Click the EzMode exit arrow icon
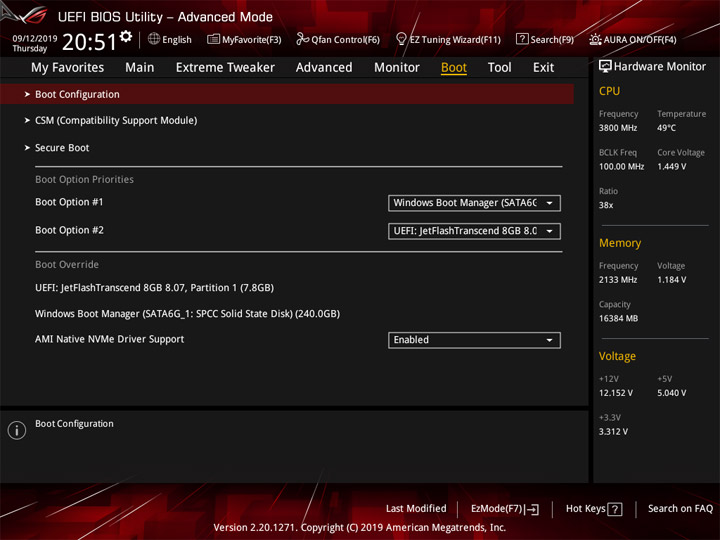Screen dimensions: 720x540 coord(532,509)
